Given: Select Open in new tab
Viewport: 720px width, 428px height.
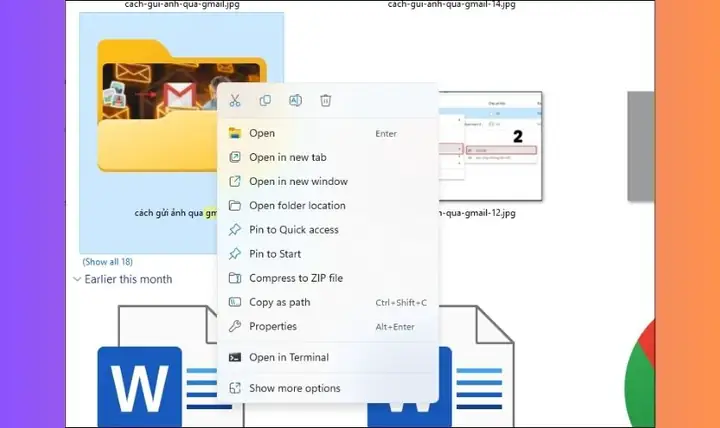Looking at the screenshot, I should tap(328, 158).
